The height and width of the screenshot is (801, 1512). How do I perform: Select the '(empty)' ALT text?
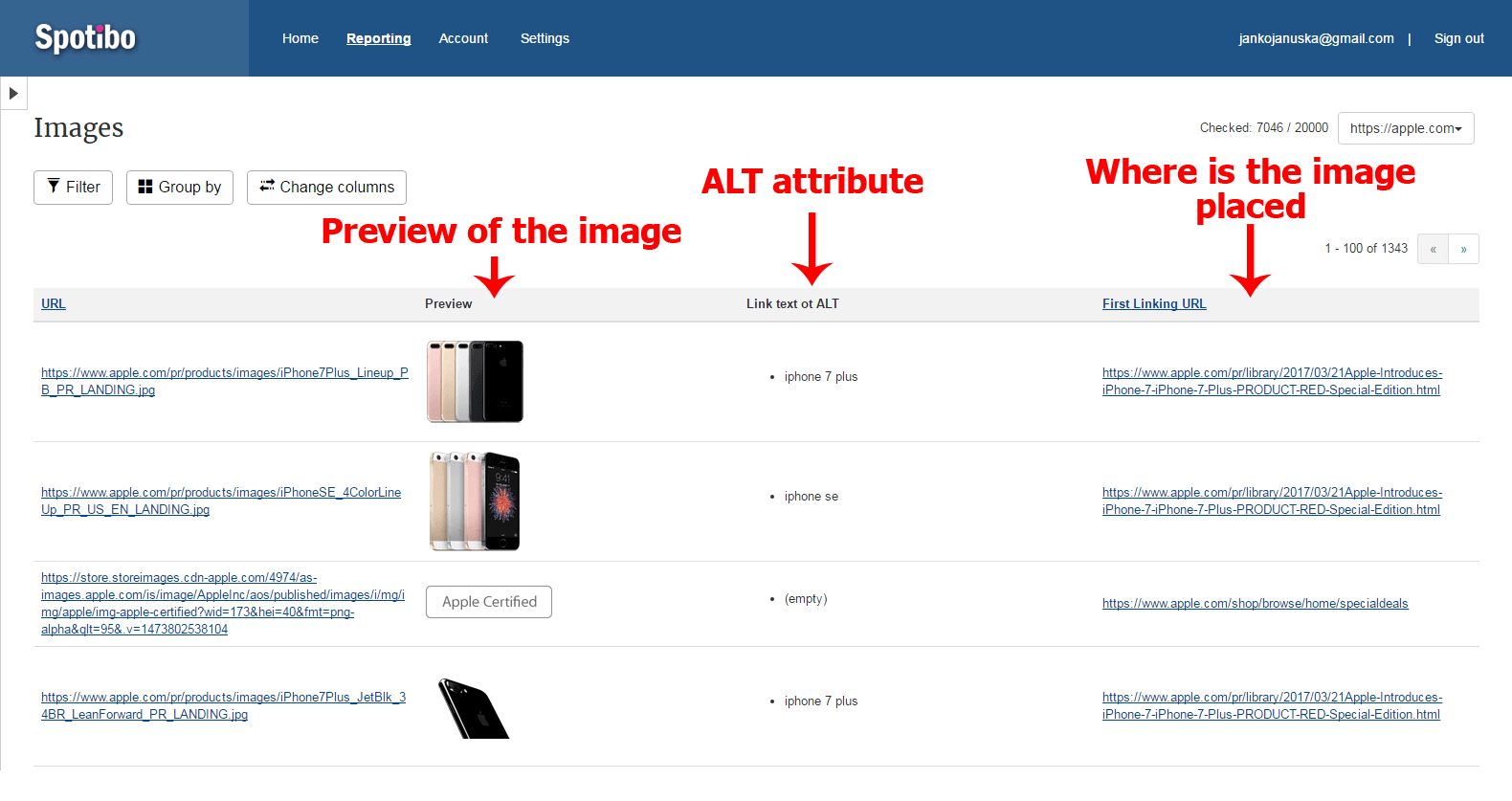click(x=806, y=599)
